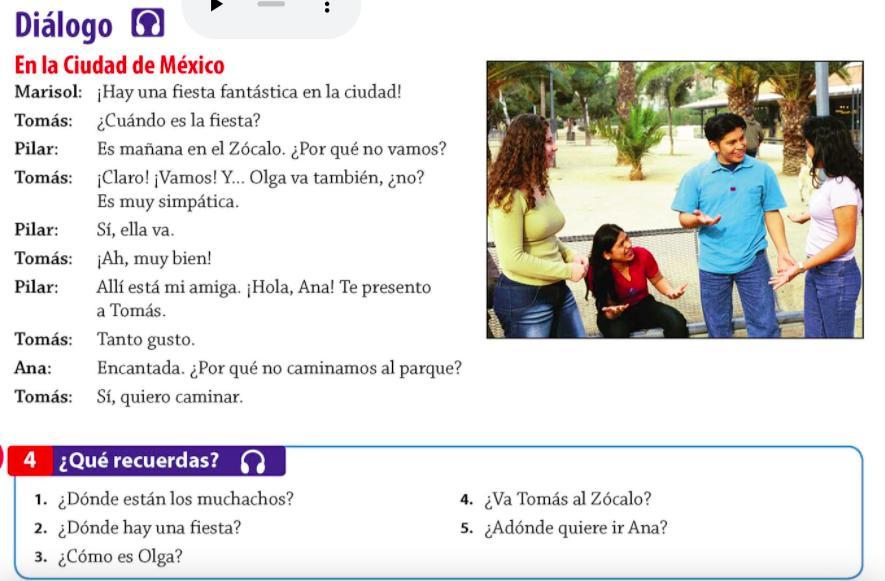Open the audio player three-dot menu
Screen dimensions: 885x581
coord(326,7)
